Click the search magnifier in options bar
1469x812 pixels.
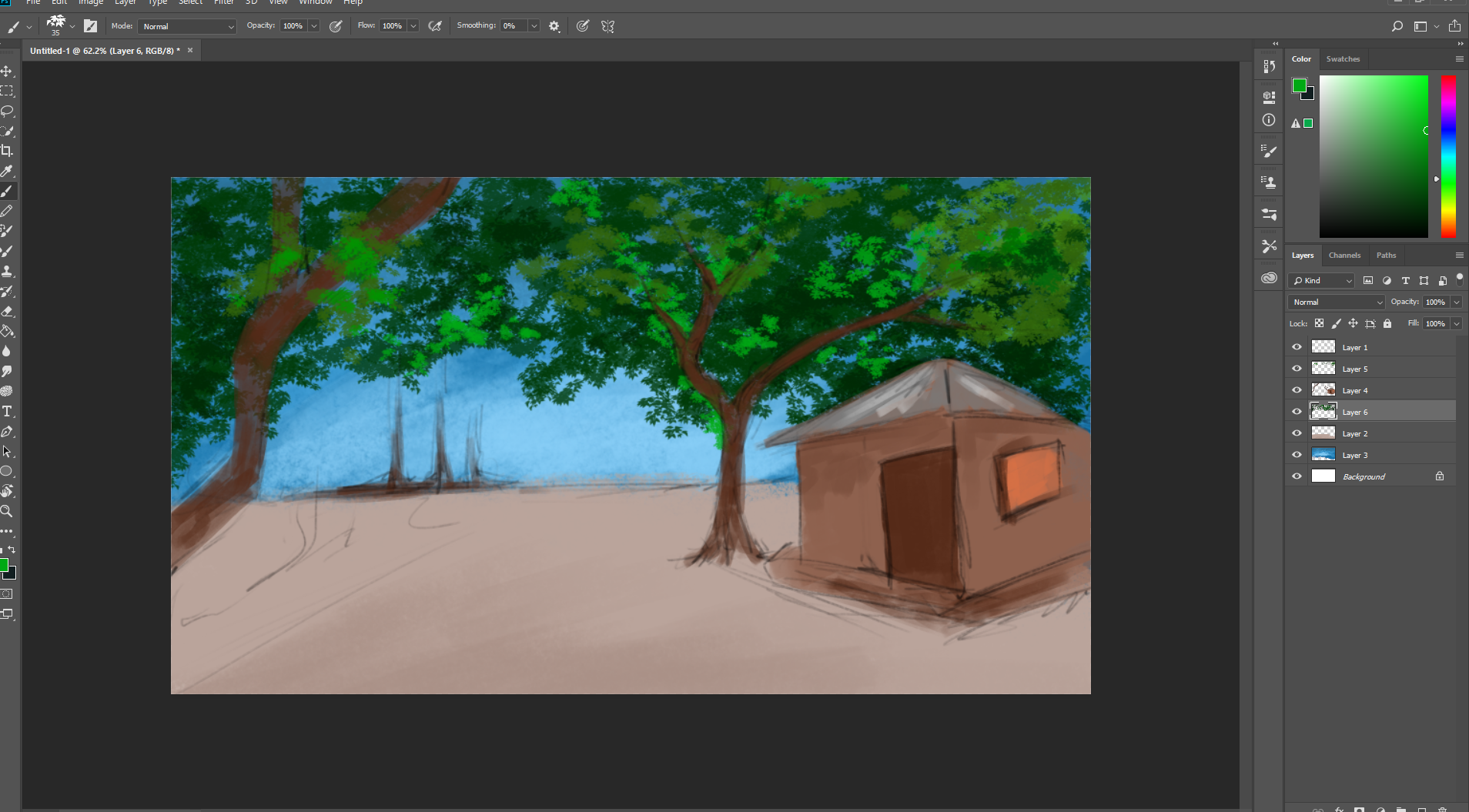1397,26
